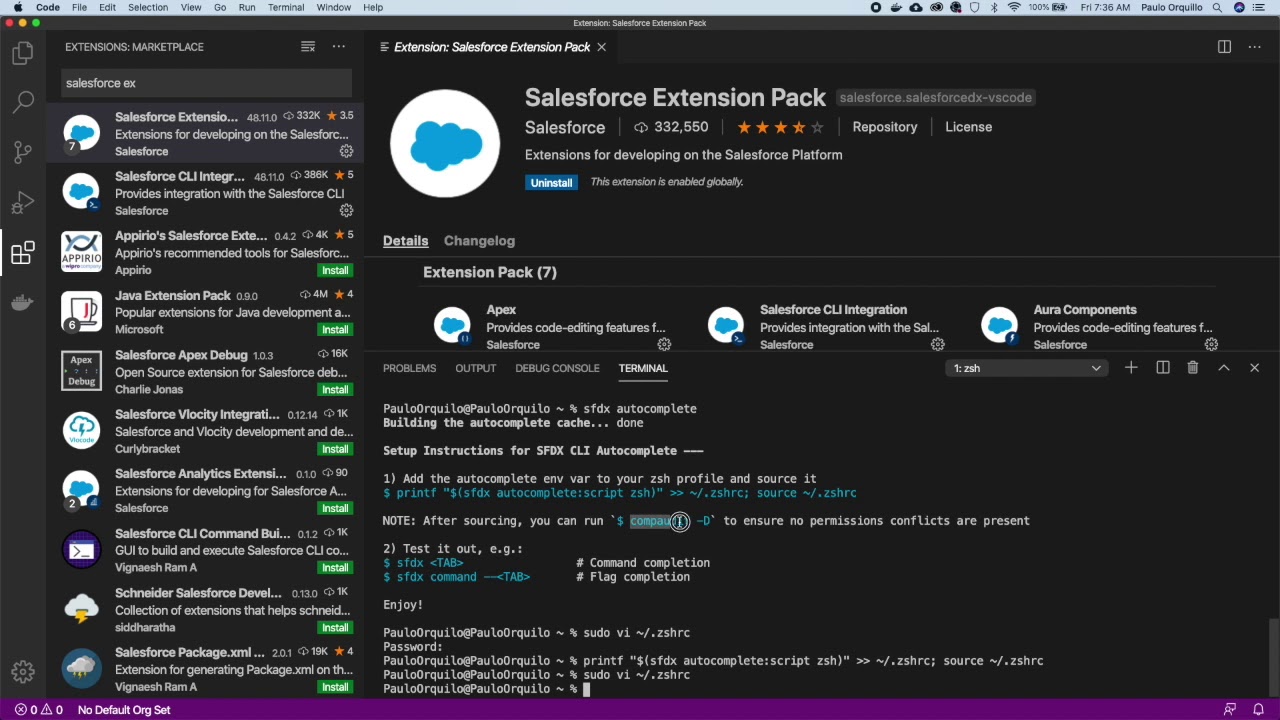The width and height of the screenshot is (1280, 720).
Task: Show errors and warnings count in status bar
Action: [x=38, y=710]
